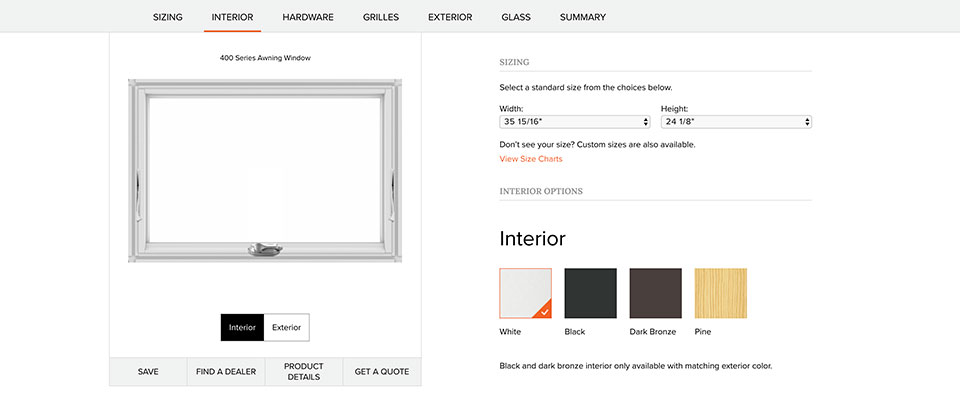
Task: Click Get a Quote button
Action: (x=382, y=371)
